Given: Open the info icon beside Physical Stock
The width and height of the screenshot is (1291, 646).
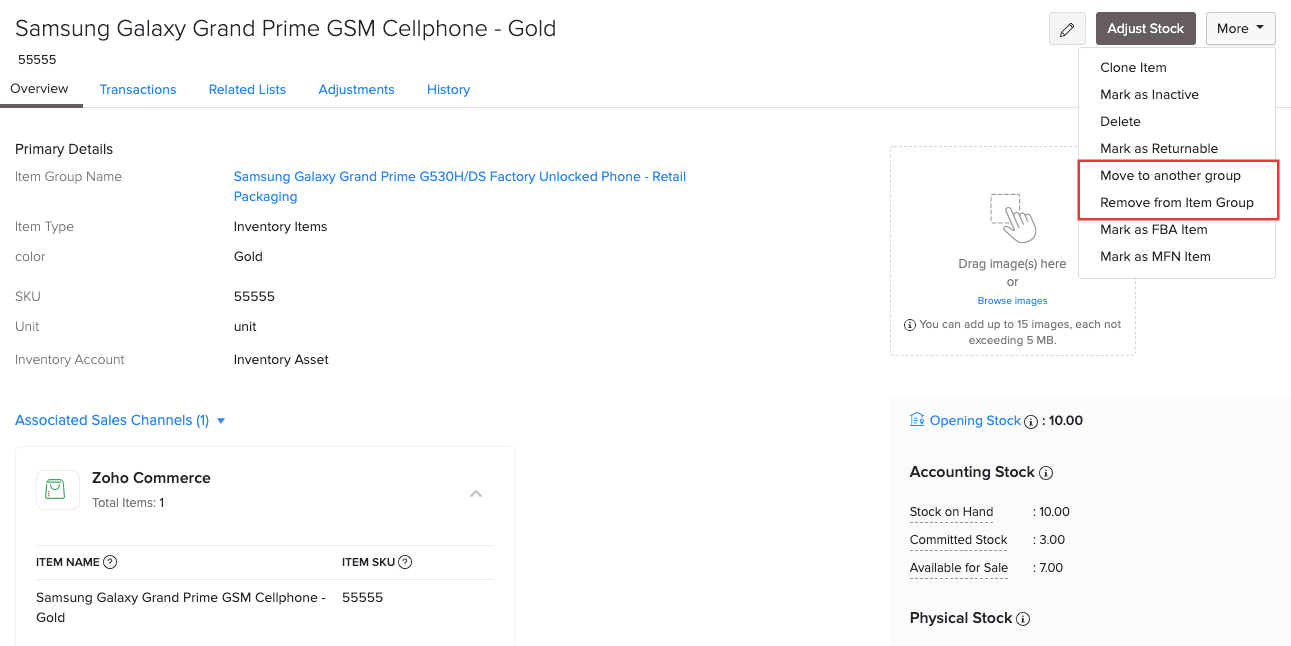Looking at the screenshot, I should point(1023,618).
